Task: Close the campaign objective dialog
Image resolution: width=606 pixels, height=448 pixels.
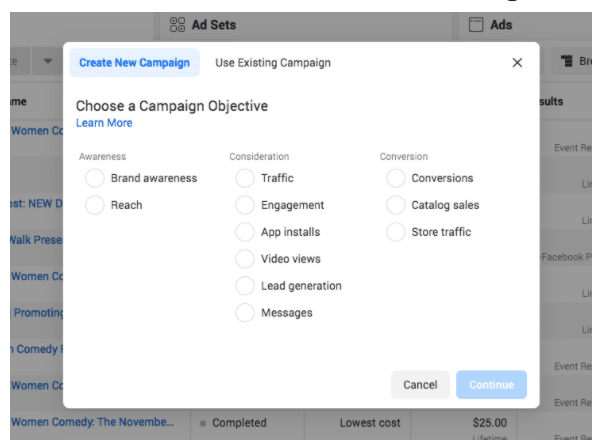Action: pos(517,63)
